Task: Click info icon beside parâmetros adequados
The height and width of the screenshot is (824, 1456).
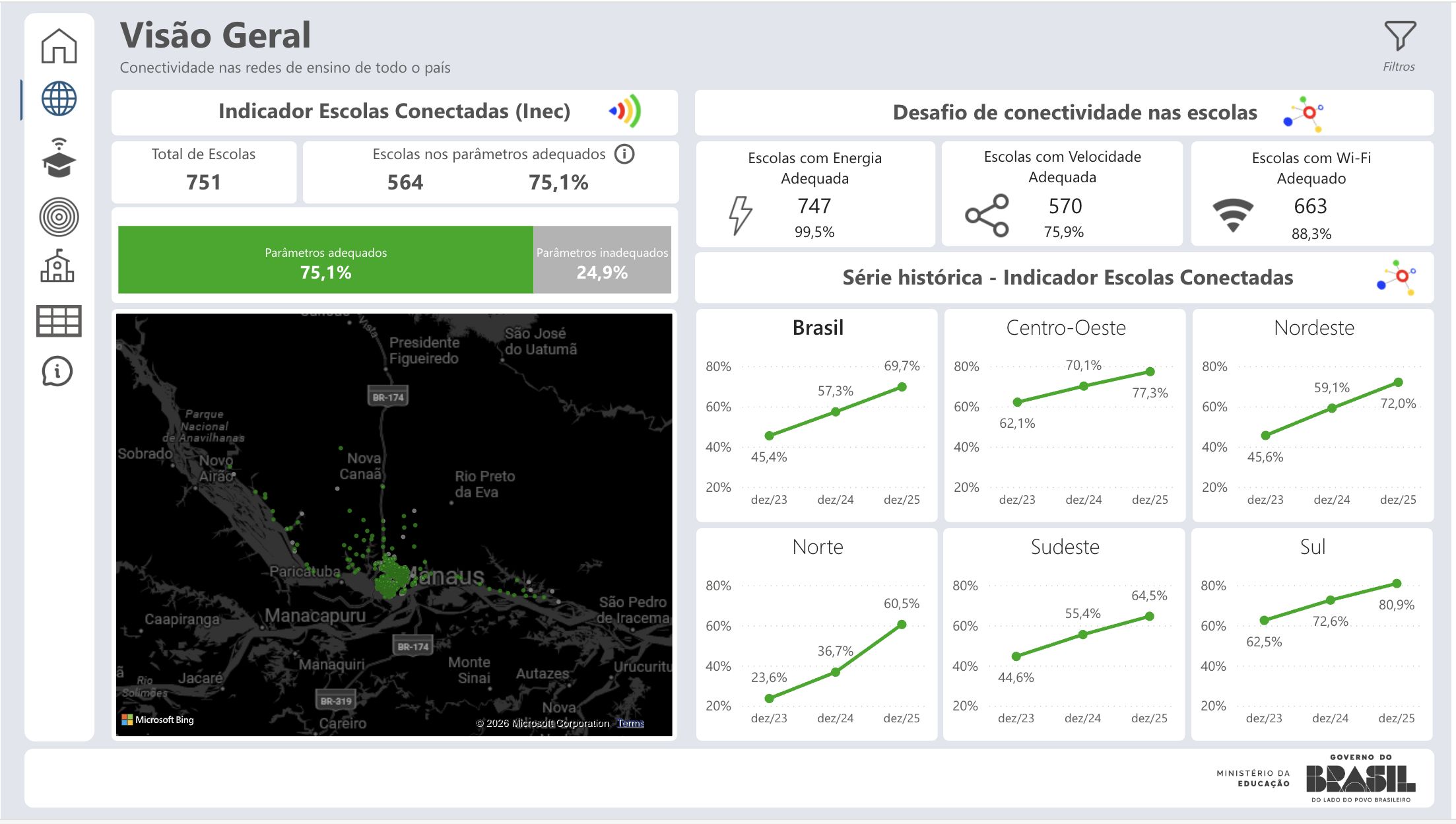Action: point(624,154)
